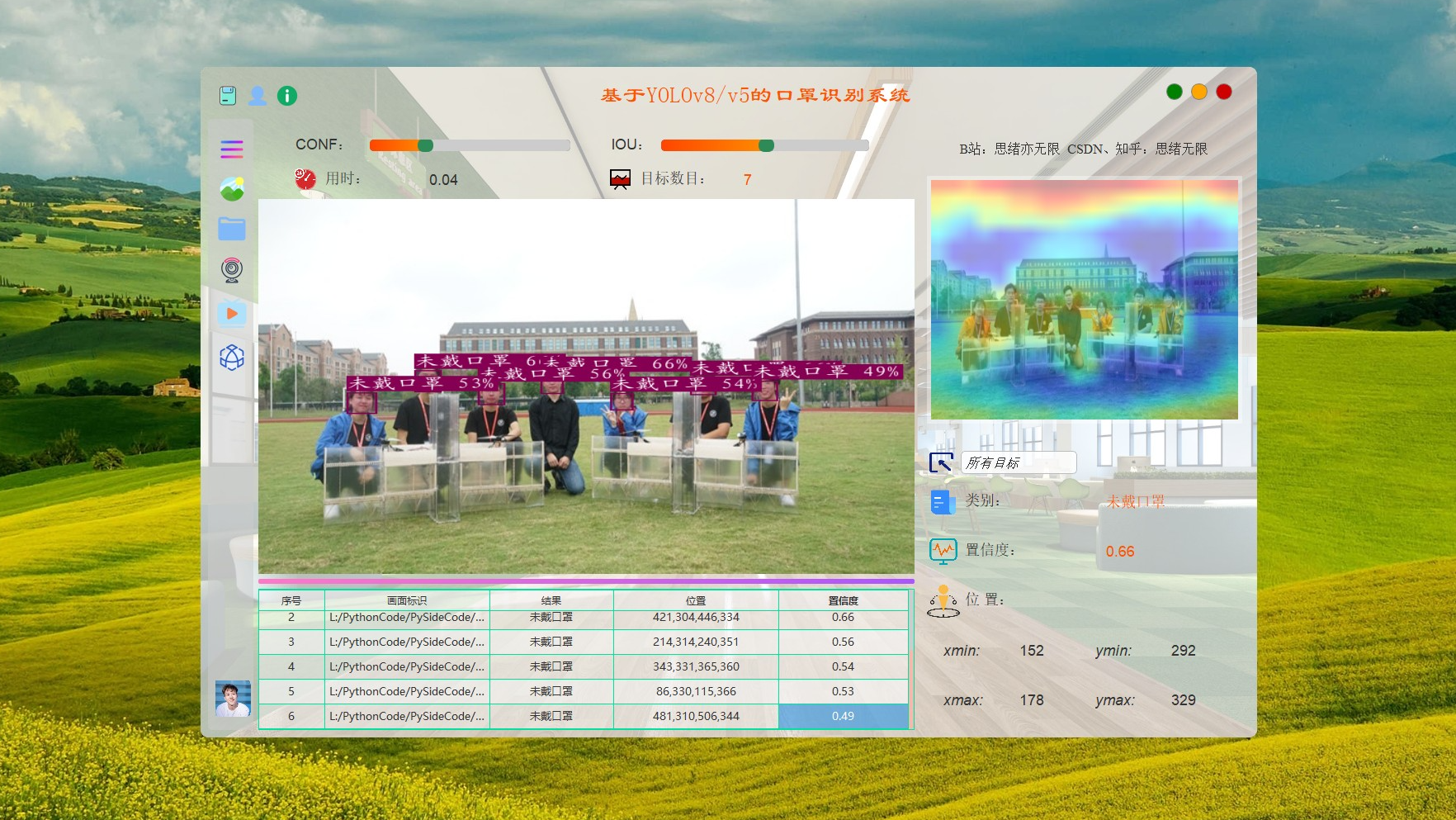Click the 序号 column header

(x=291, y=600)
